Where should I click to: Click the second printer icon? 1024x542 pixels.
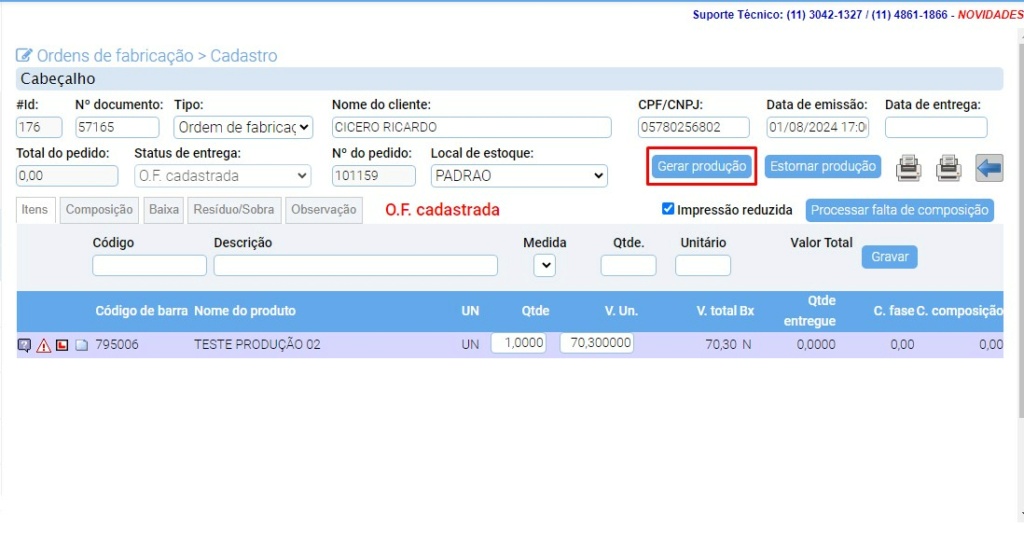[948, 168]
